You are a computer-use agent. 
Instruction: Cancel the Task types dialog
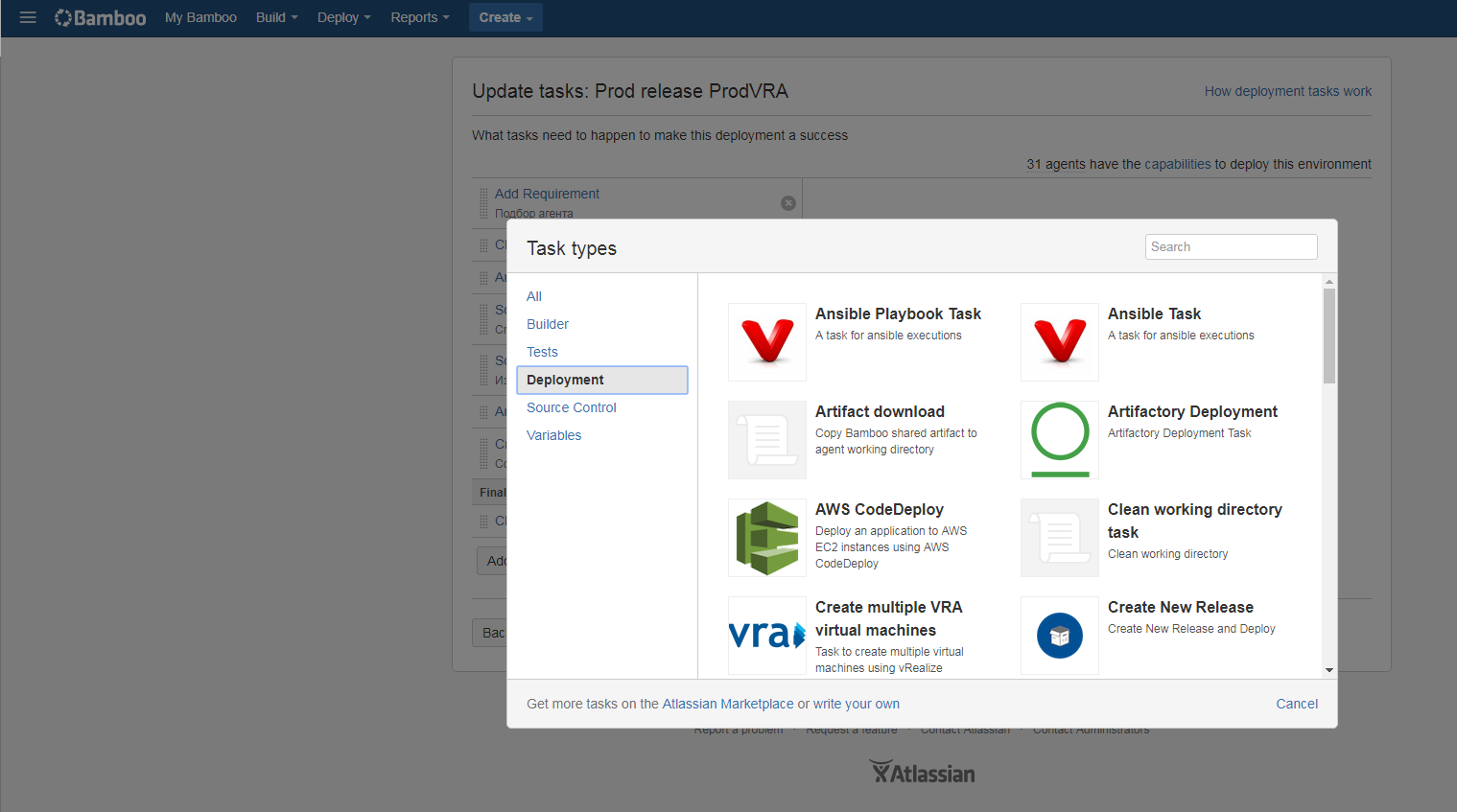[1297, 704]
